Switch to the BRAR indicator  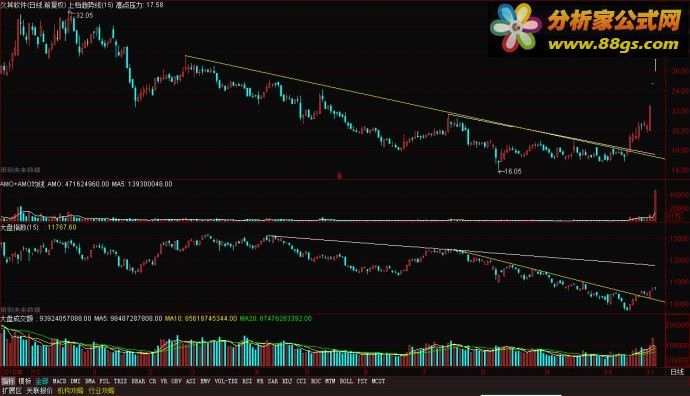point(138,381)
